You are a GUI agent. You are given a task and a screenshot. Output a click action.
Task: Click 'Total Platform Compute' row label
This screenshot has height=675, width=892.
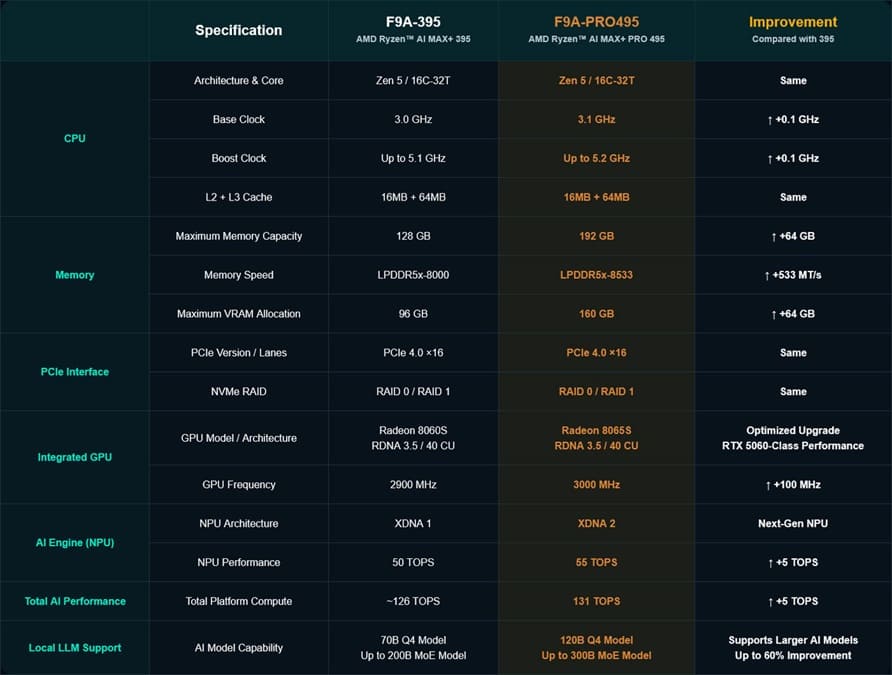pos(238,601)
